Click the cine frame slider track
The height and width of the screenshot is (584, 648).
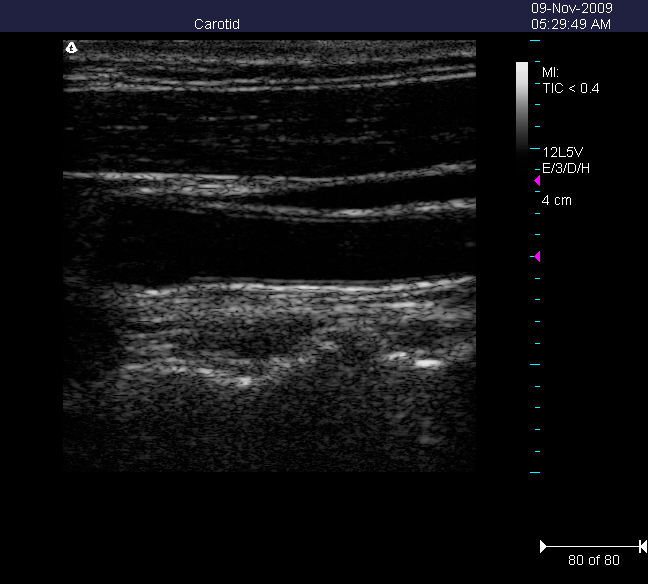[593, 546]
